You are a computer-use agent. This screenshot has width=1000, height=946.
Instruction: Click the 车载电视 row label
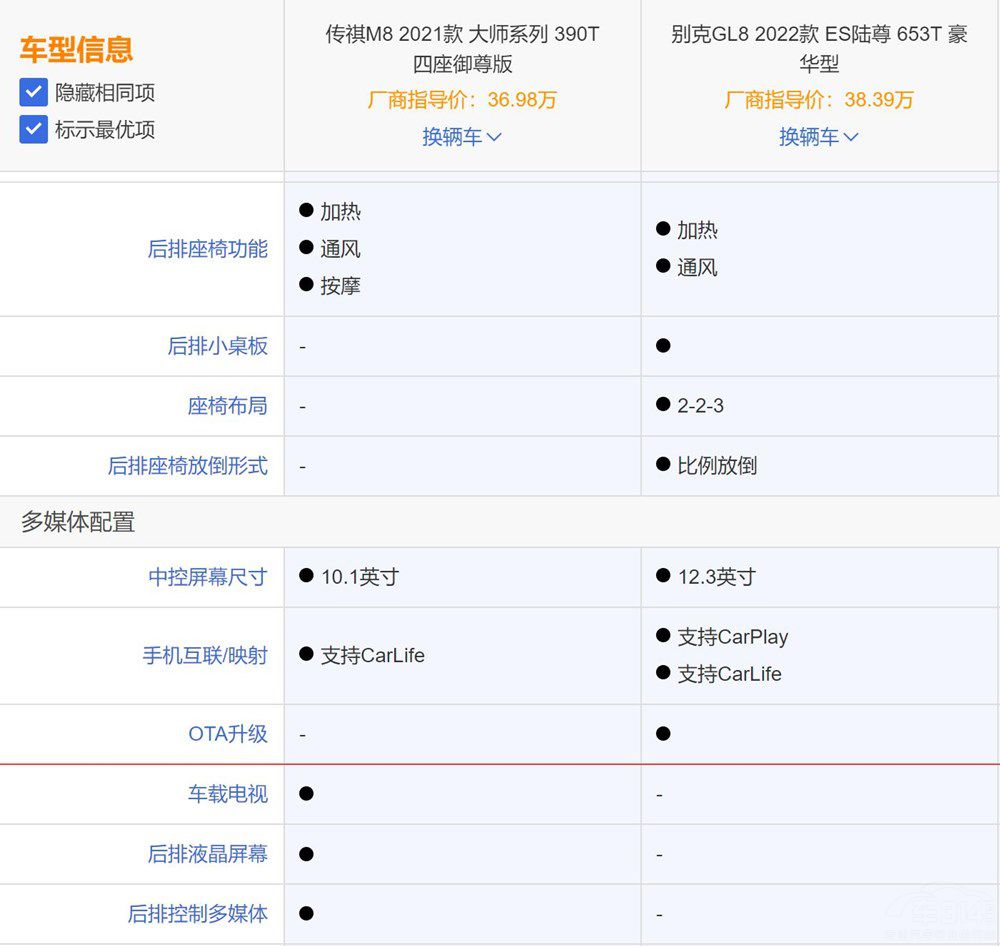[227, 794]
